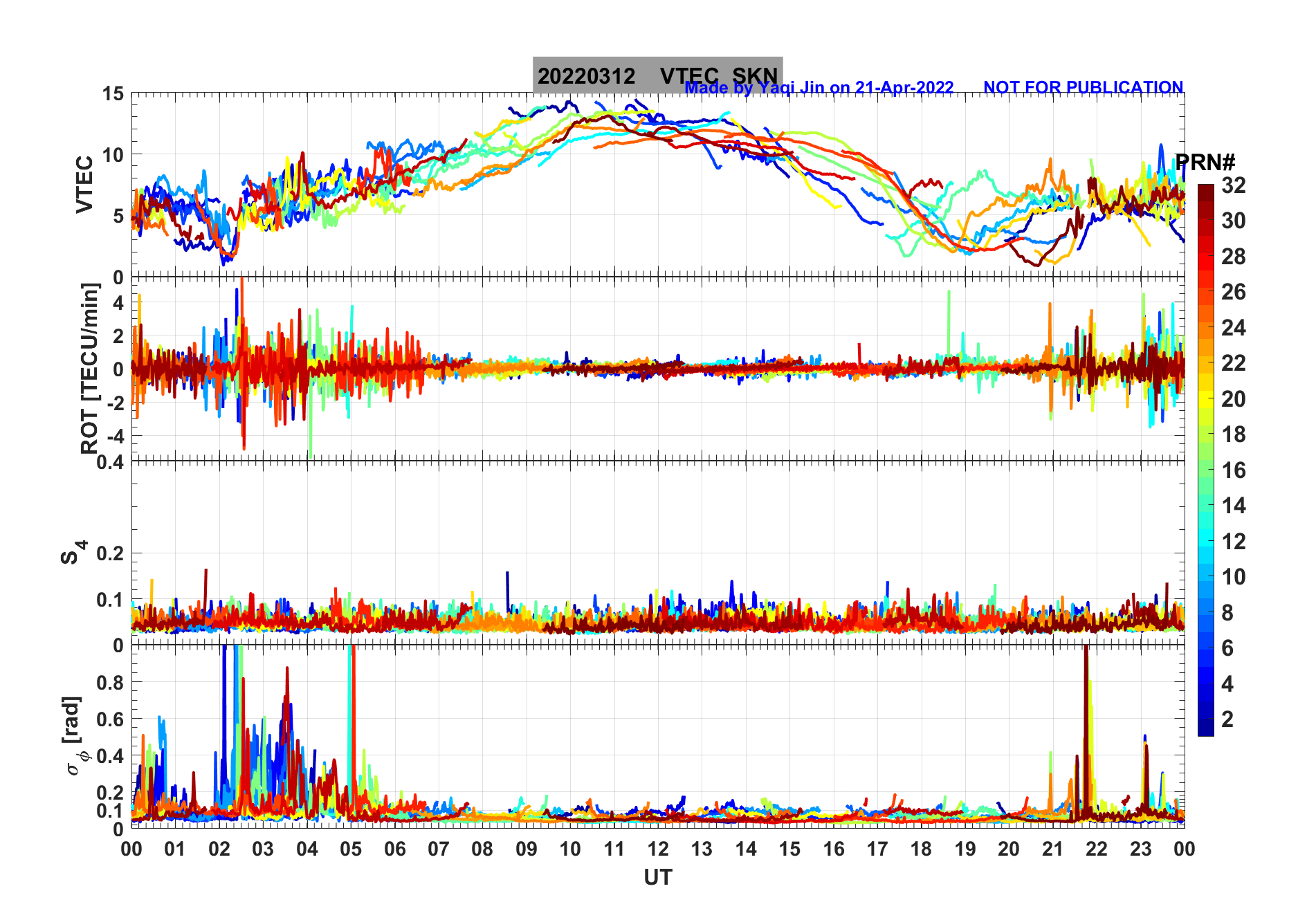Select colorbar tick label 22

coord(1234,363)
